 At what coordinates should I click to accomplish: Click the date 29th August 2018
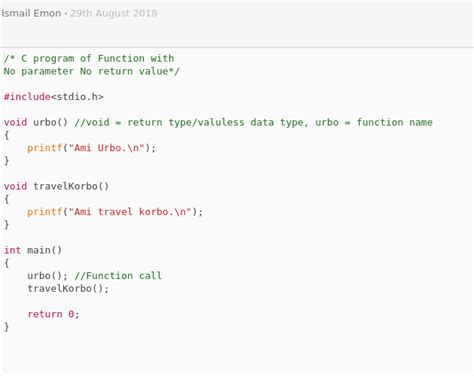click(x=113, y=13)
